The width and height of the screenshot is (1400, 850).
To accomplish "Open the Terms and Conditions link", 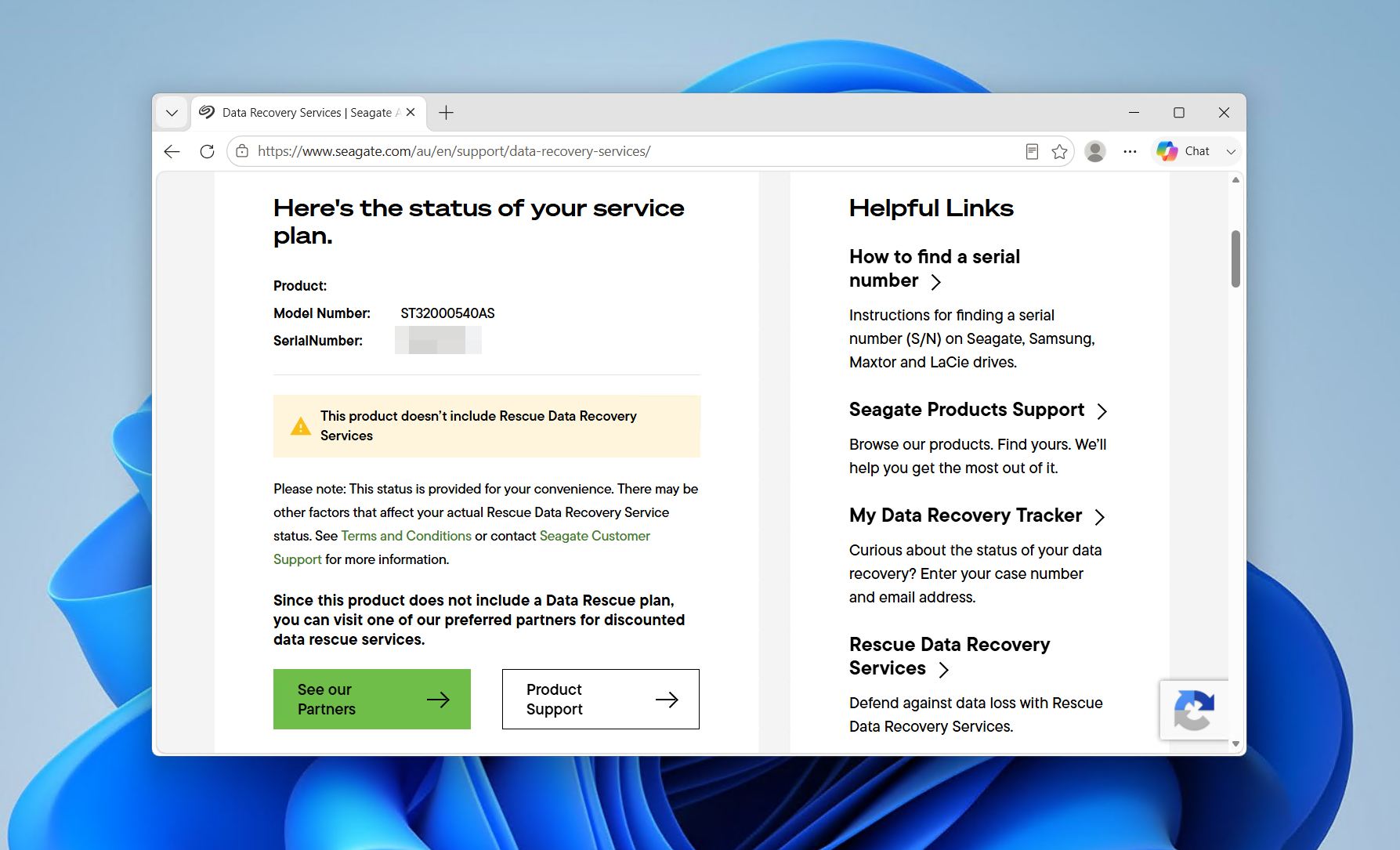I will 406,536.
